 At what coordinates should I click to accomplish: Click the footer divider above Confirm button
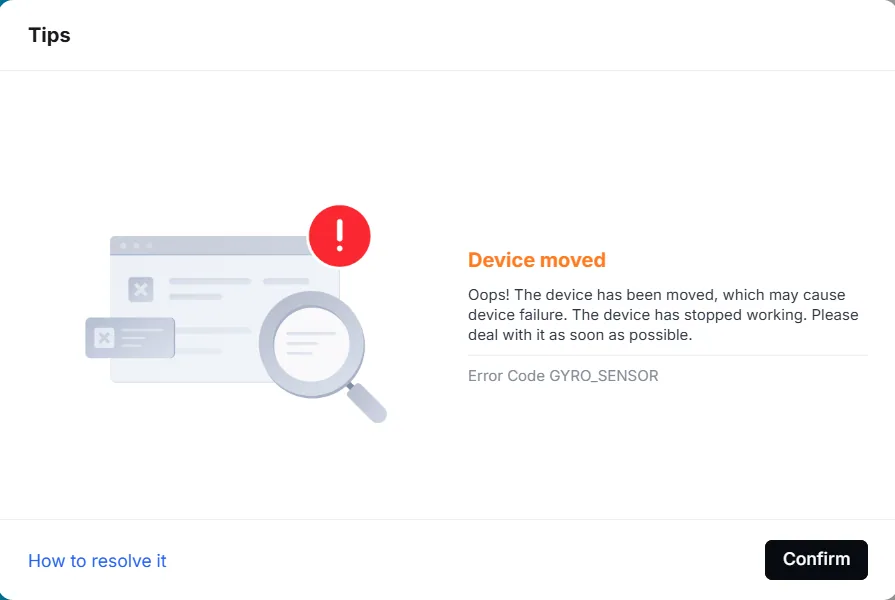click(448, 520)
